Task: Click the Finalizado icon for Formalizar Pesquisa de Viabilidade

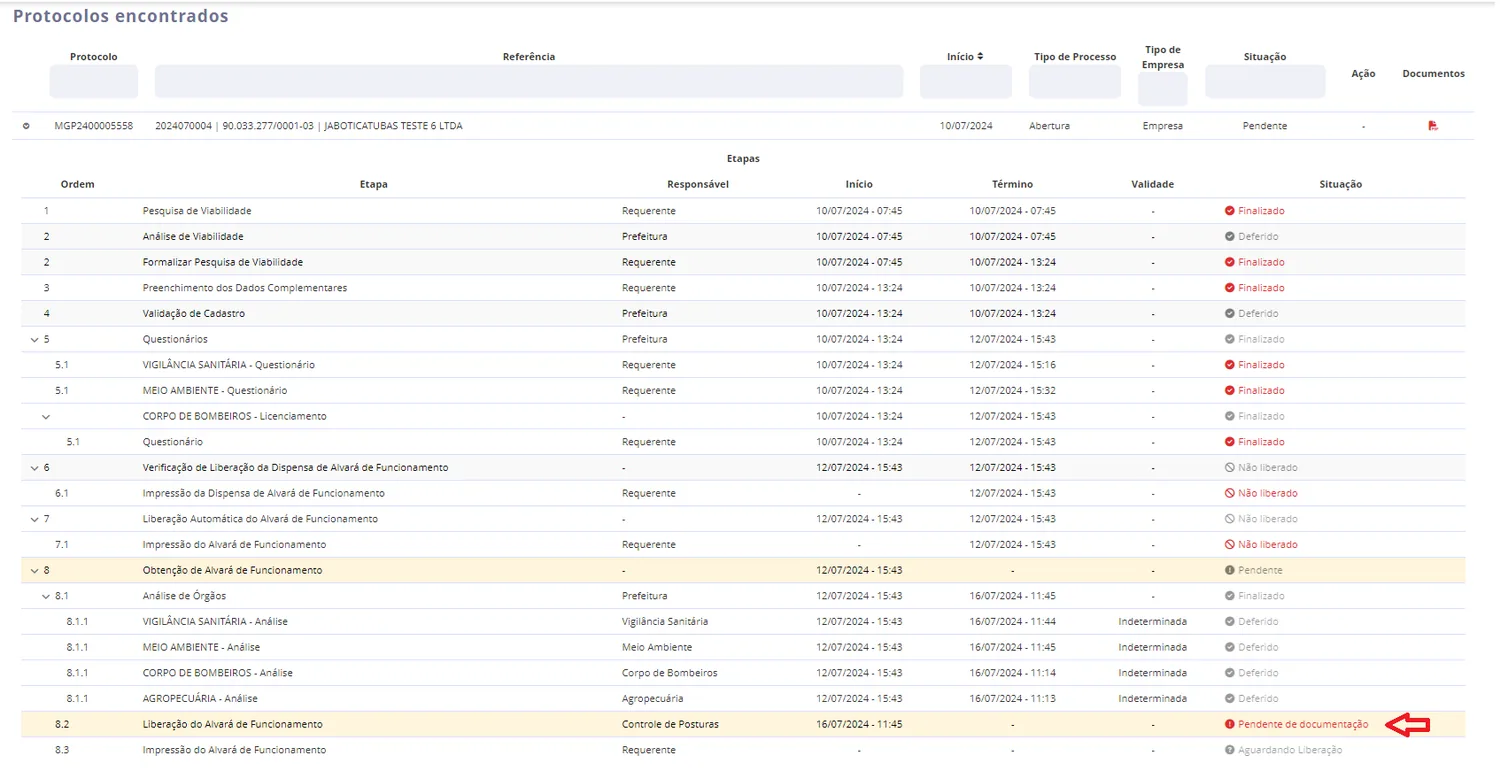Action: (x=1230, y=262)
